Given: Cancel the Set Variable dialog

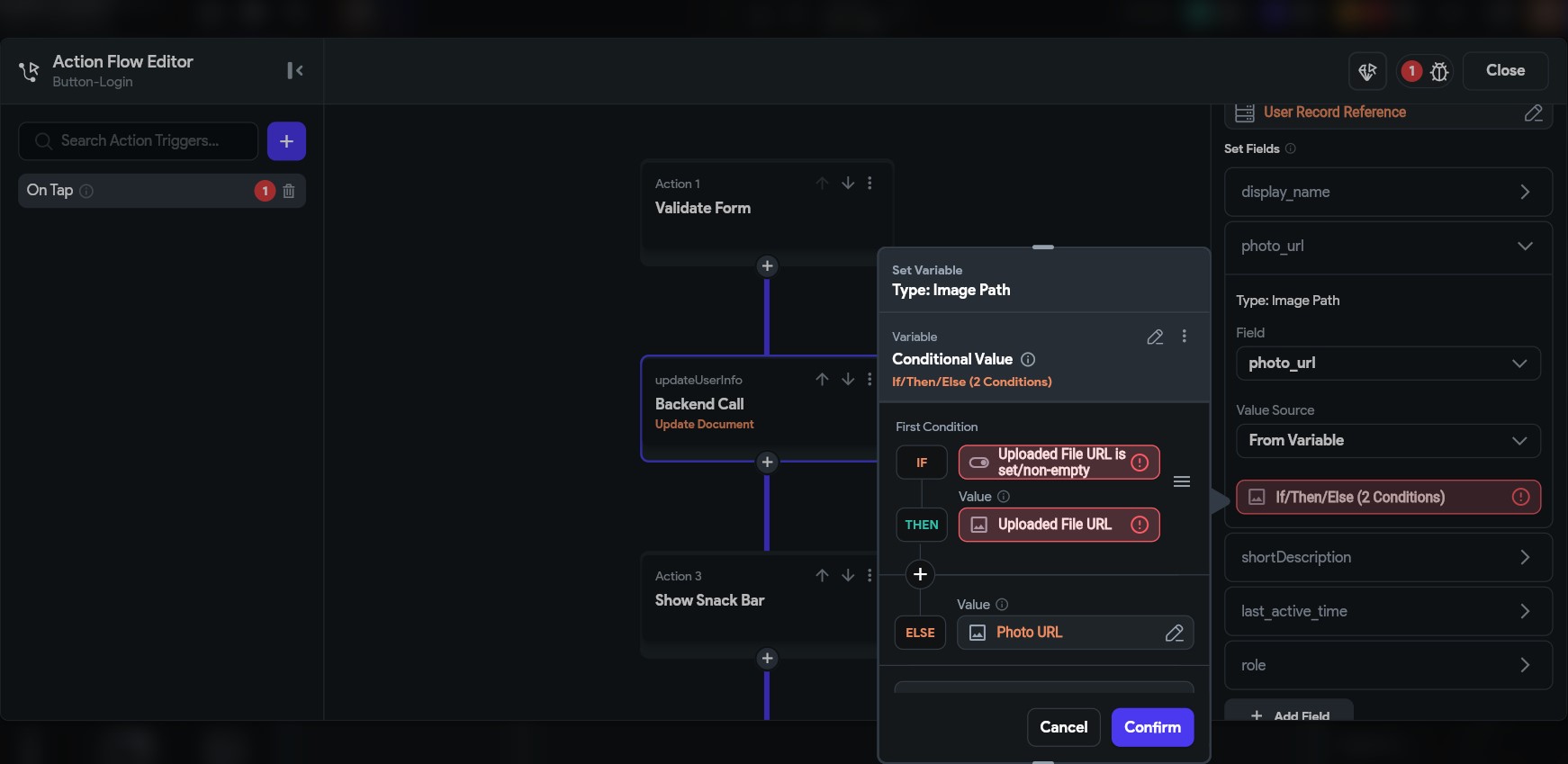Looking at the screenshot, I should coord(1064,728).
